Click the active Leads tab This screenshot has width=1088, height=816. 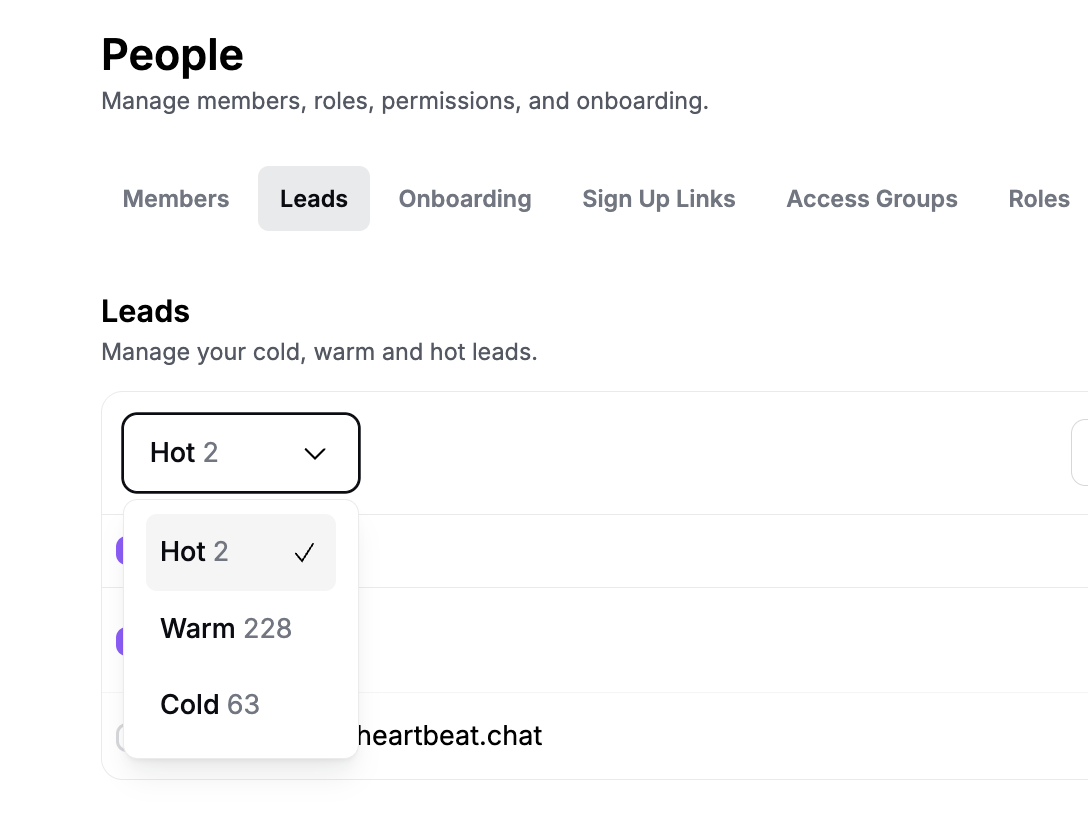[x=314, y=198]
